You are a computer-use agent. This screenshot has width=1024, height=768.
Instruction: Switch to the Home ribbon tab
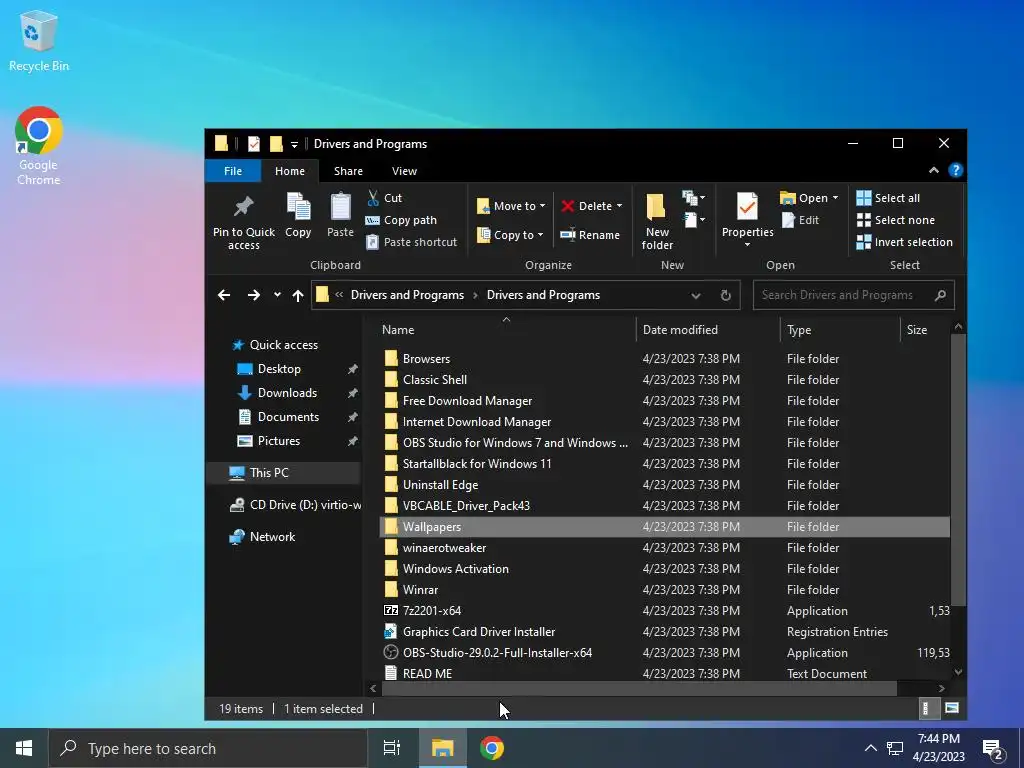click(x=290, y=171)
